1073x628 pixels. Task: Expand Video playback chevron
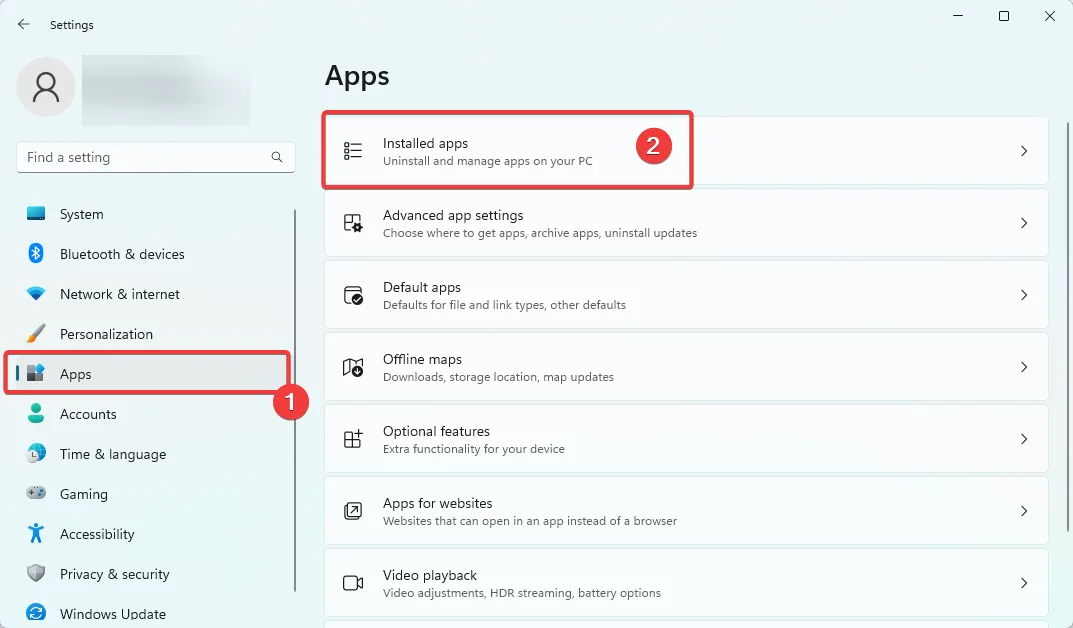pos(1024,583)
